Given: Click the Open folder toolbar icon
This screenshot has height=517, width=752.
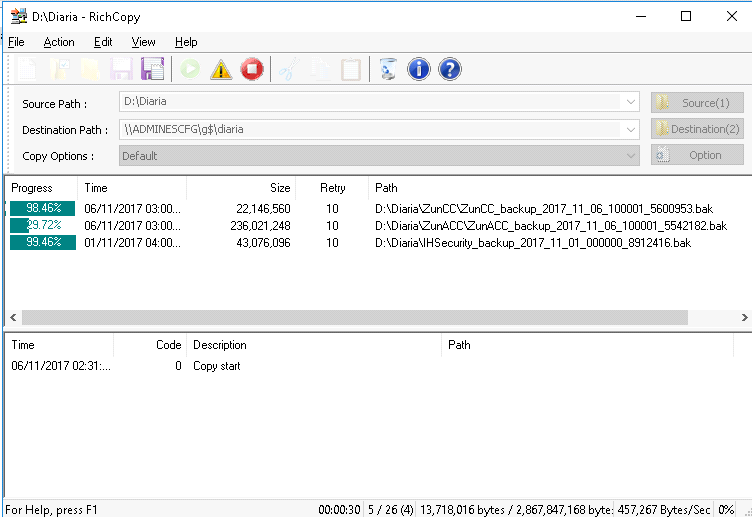Looking at the screenshot, I should [x=90, y=69].
